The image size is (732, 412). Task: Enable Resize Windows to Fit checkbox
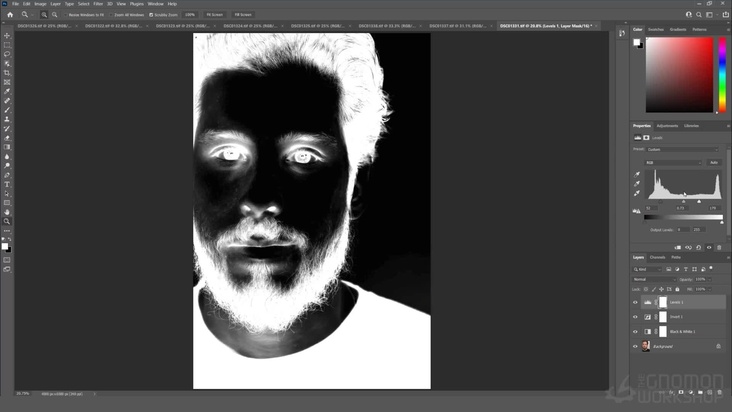(66, 15)
